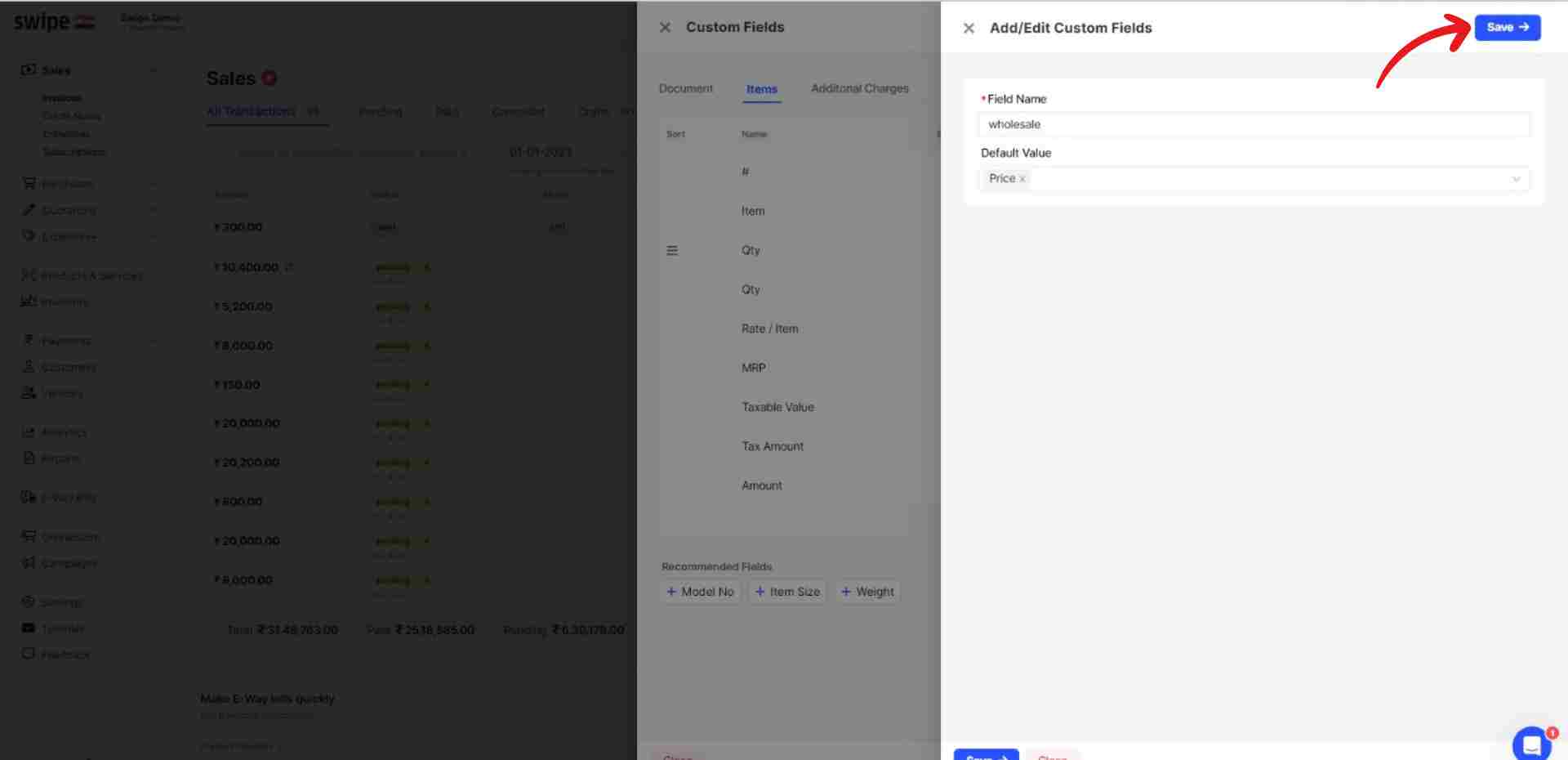Click the ₹10,400.00 transaction amount

pos(246,267)
